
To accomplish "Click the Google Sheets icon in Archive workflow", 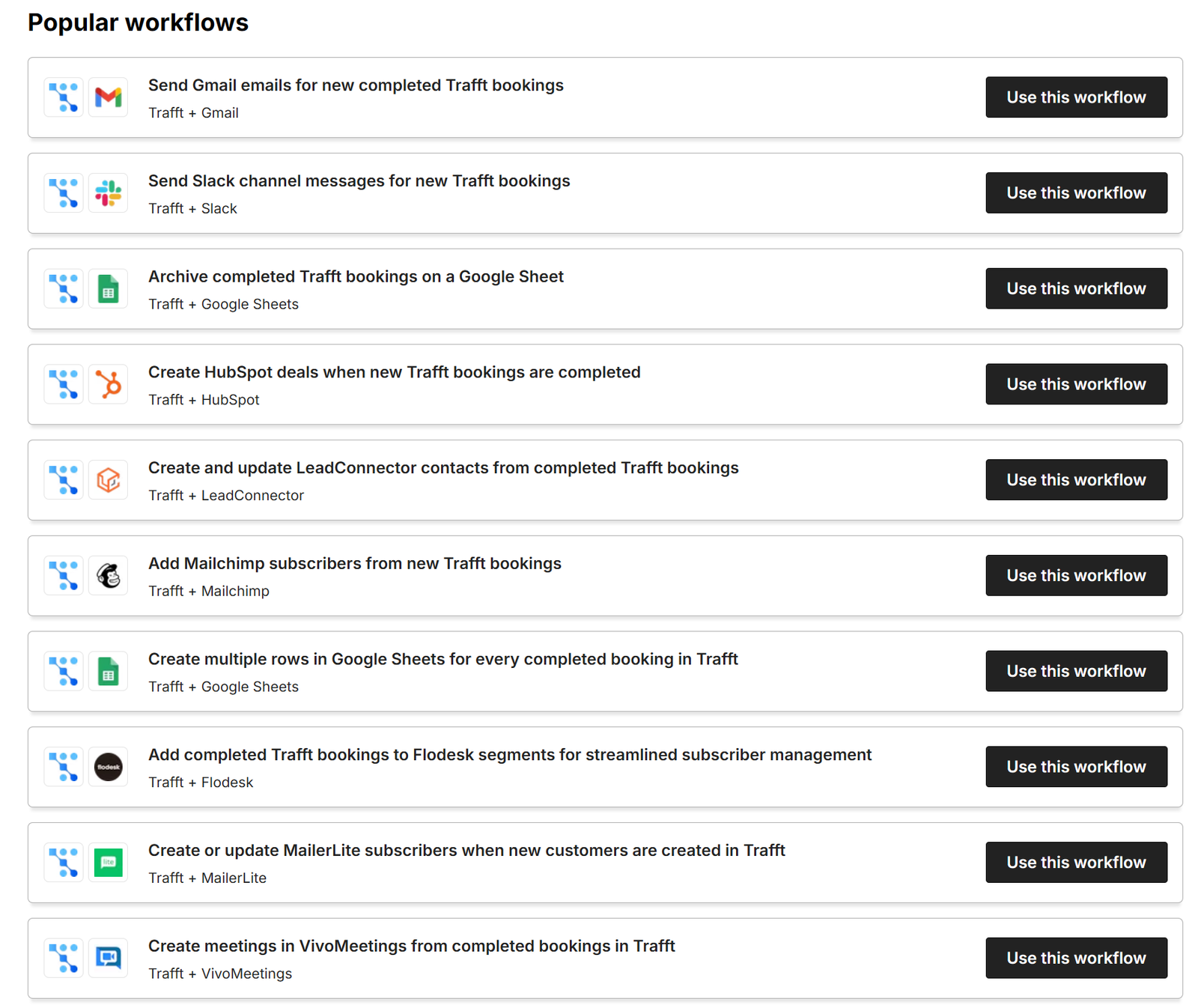I will 108,289.
